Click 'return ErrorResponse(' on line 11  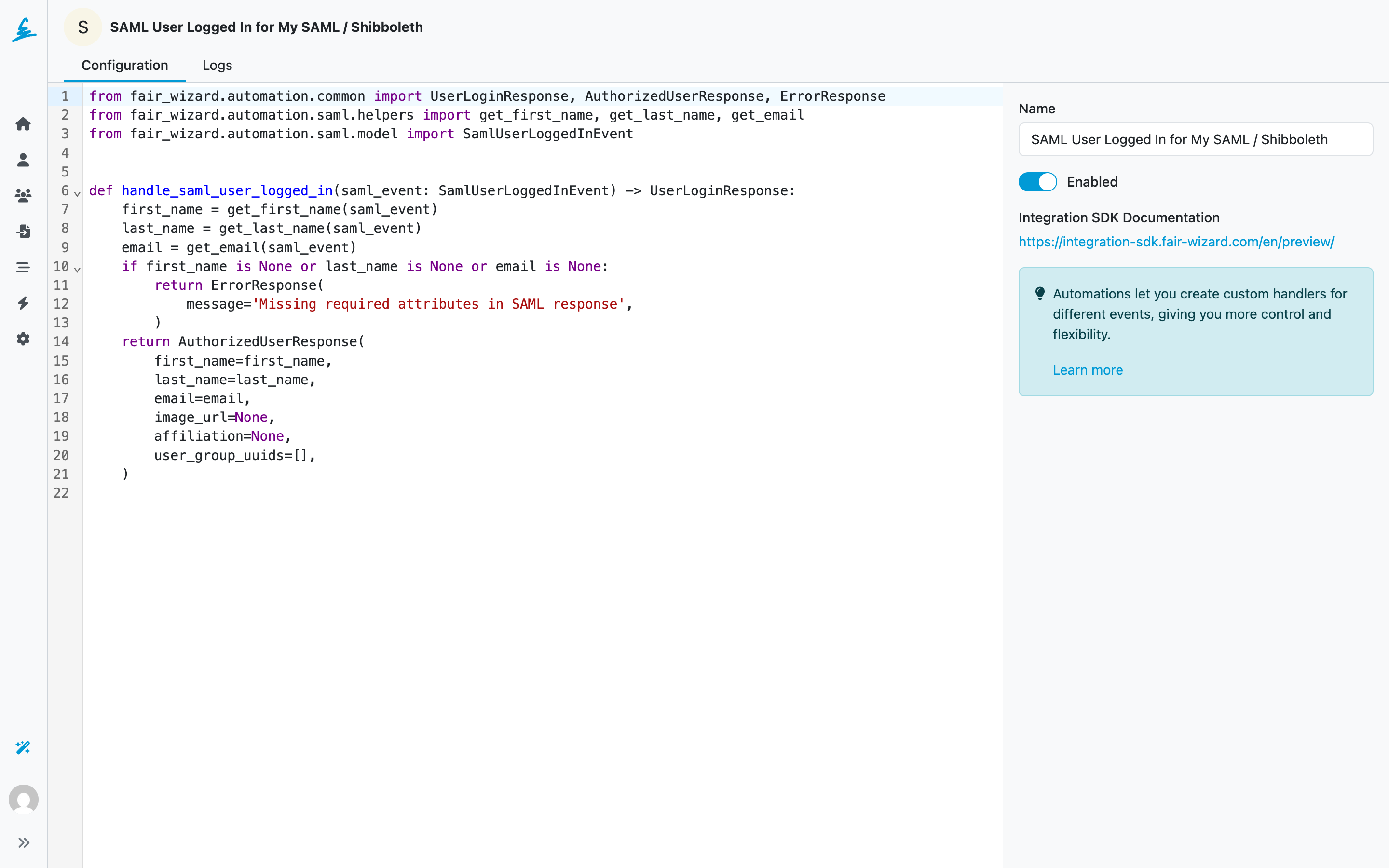pos(239,285)
